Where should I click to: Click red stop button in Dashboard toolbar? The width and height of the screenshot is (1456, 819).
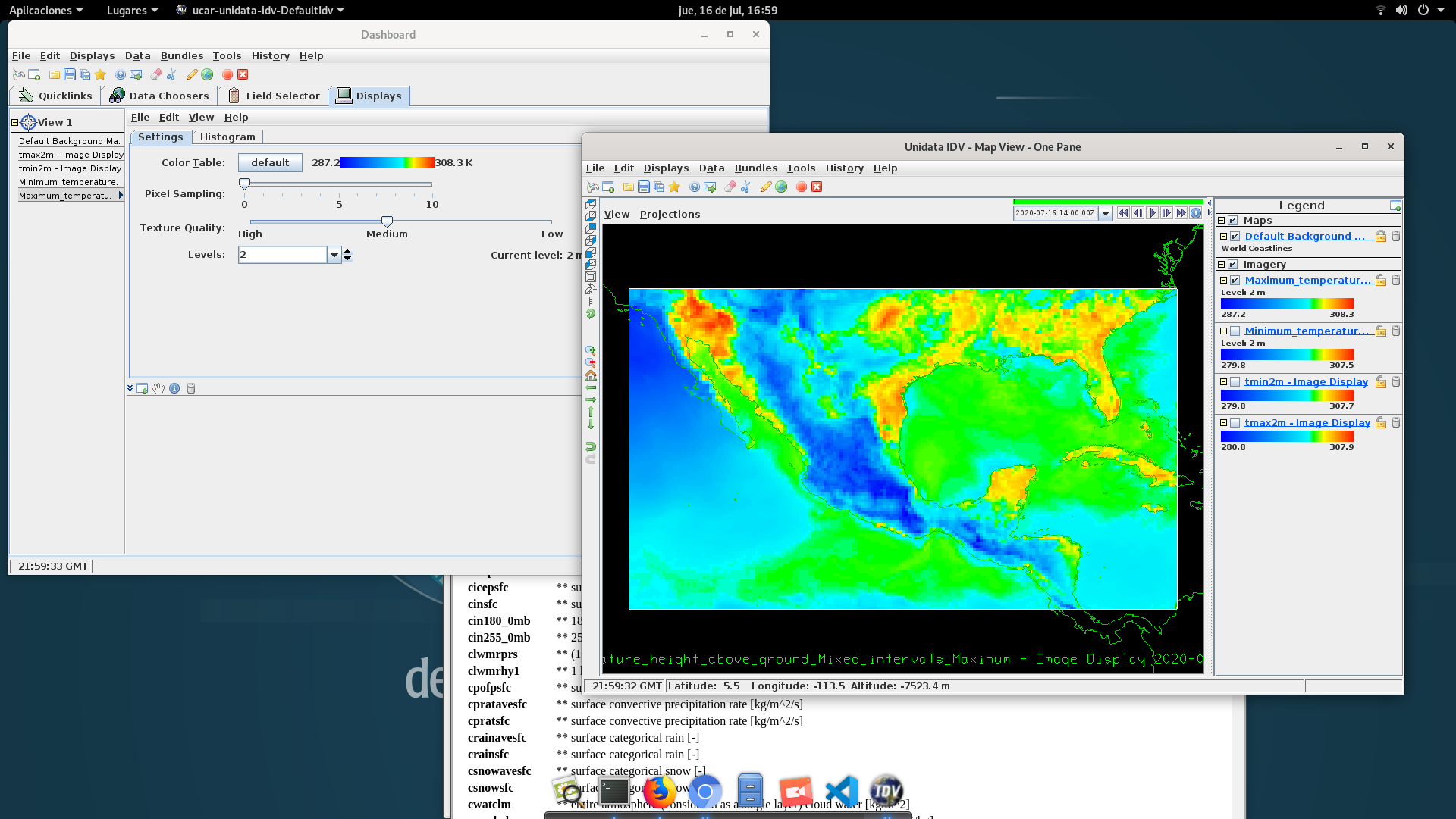[227, 74]
